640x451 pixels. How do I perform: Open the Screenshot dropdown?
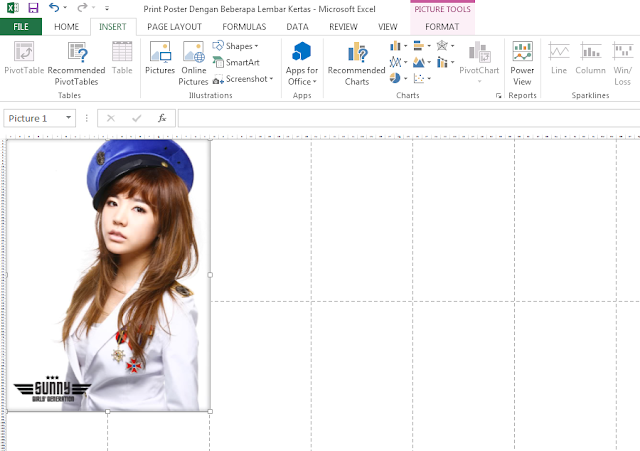(243, 79)
